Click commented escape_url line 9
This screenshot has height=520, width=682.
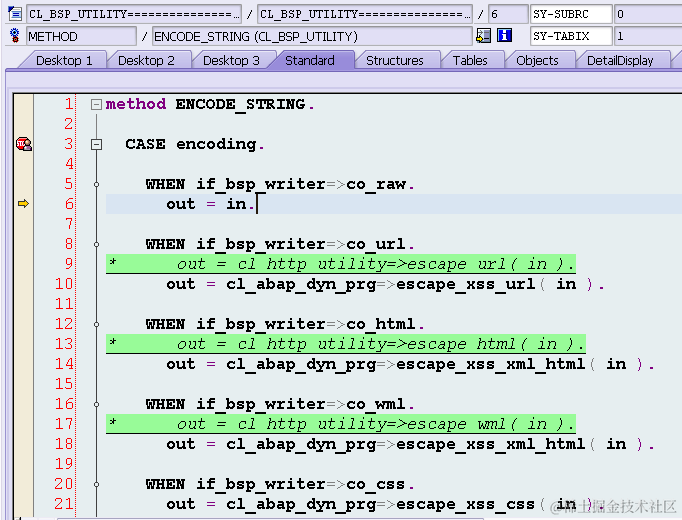(x=341, y=264)
